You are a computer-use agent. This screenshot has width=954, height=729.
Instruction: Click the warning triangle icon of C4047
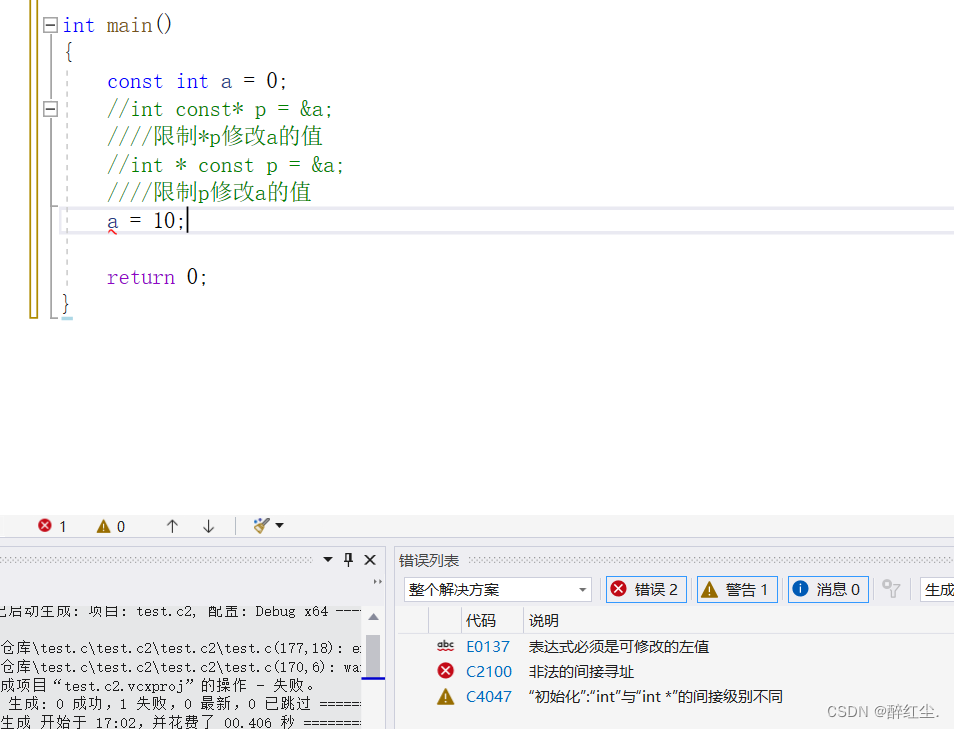point(445,696)
